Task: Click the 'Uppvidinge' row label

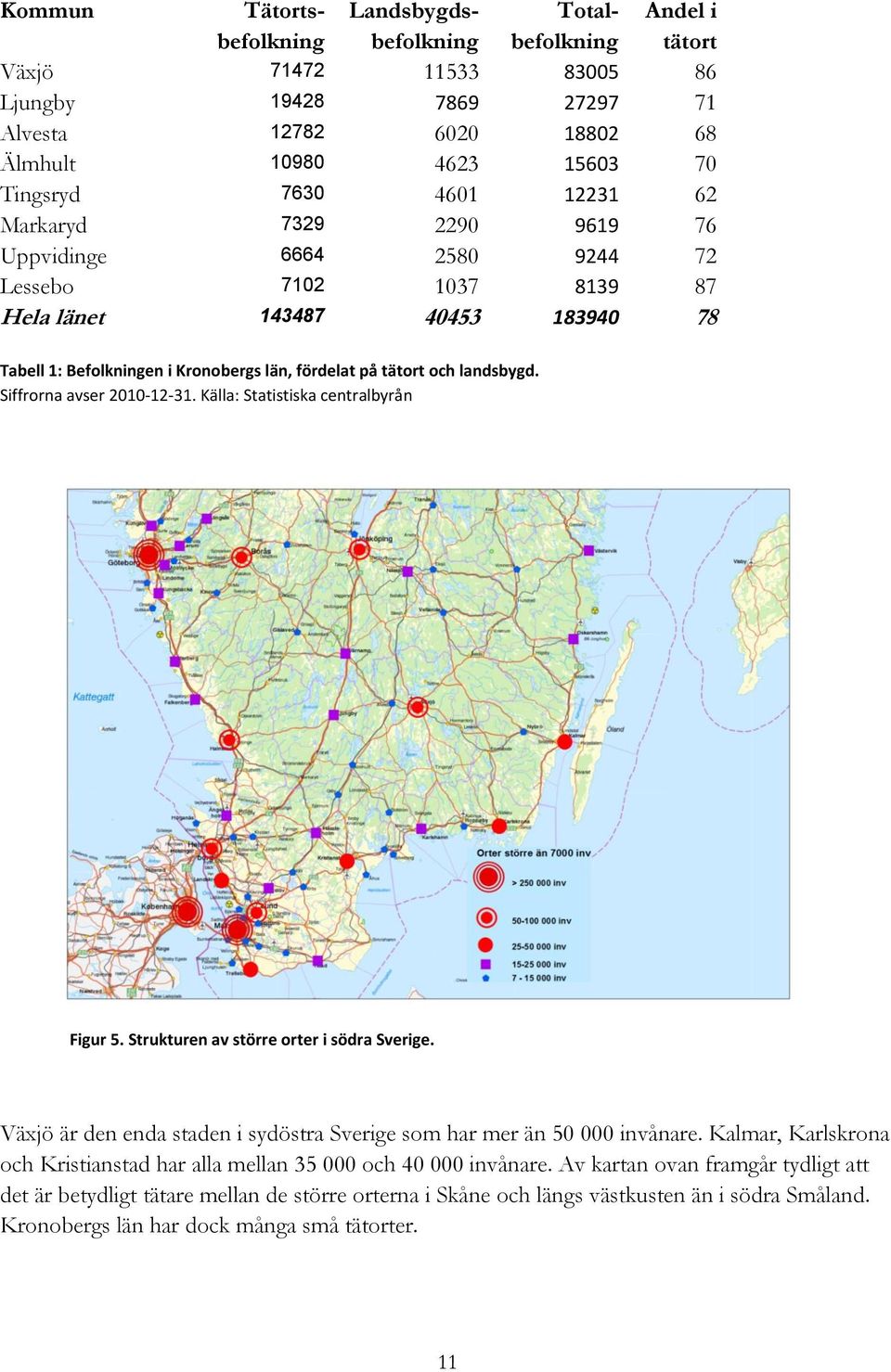Action: [54, 257]
